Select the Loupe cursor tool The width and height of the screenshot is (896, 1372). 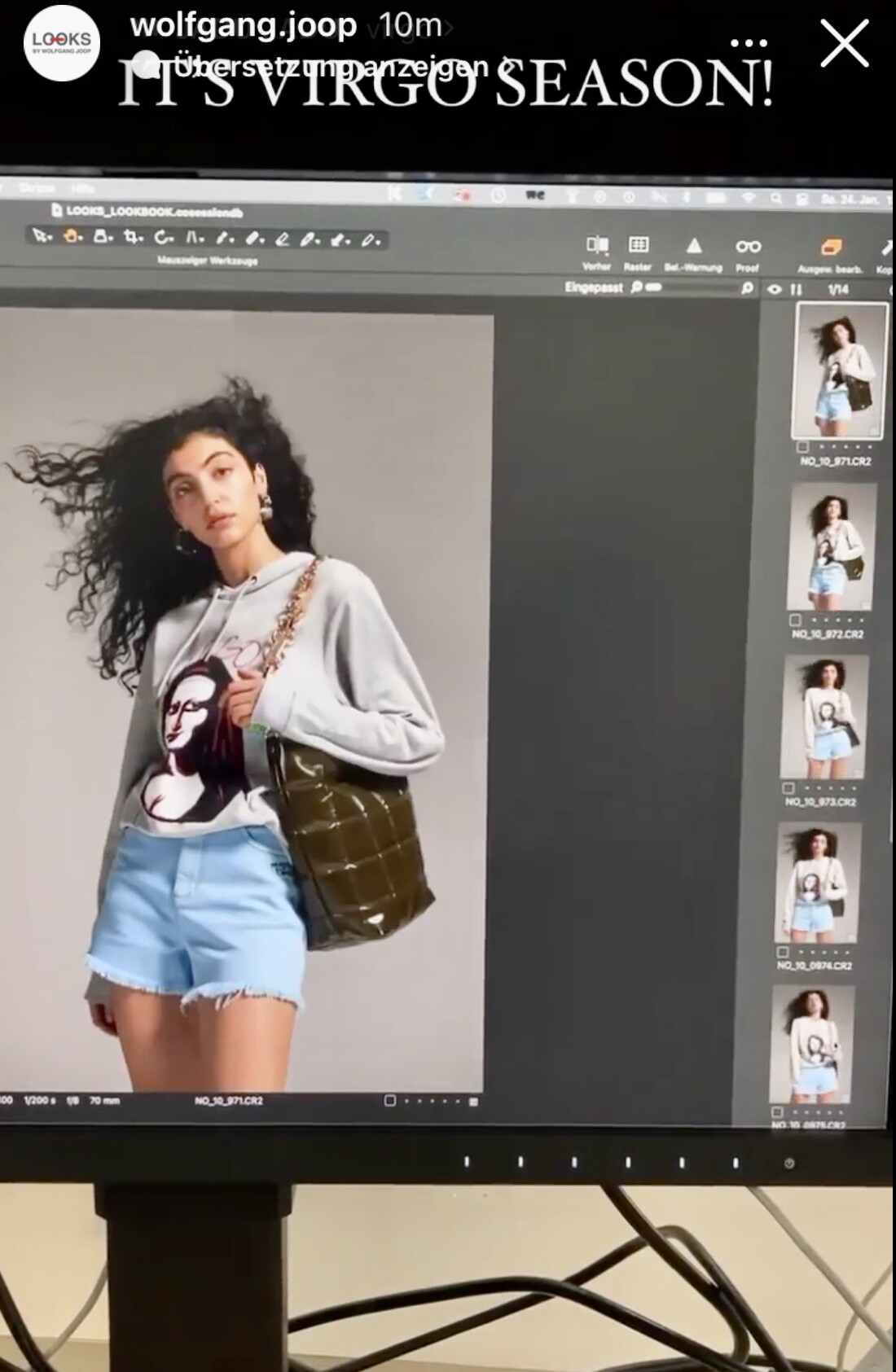(103, 237)
